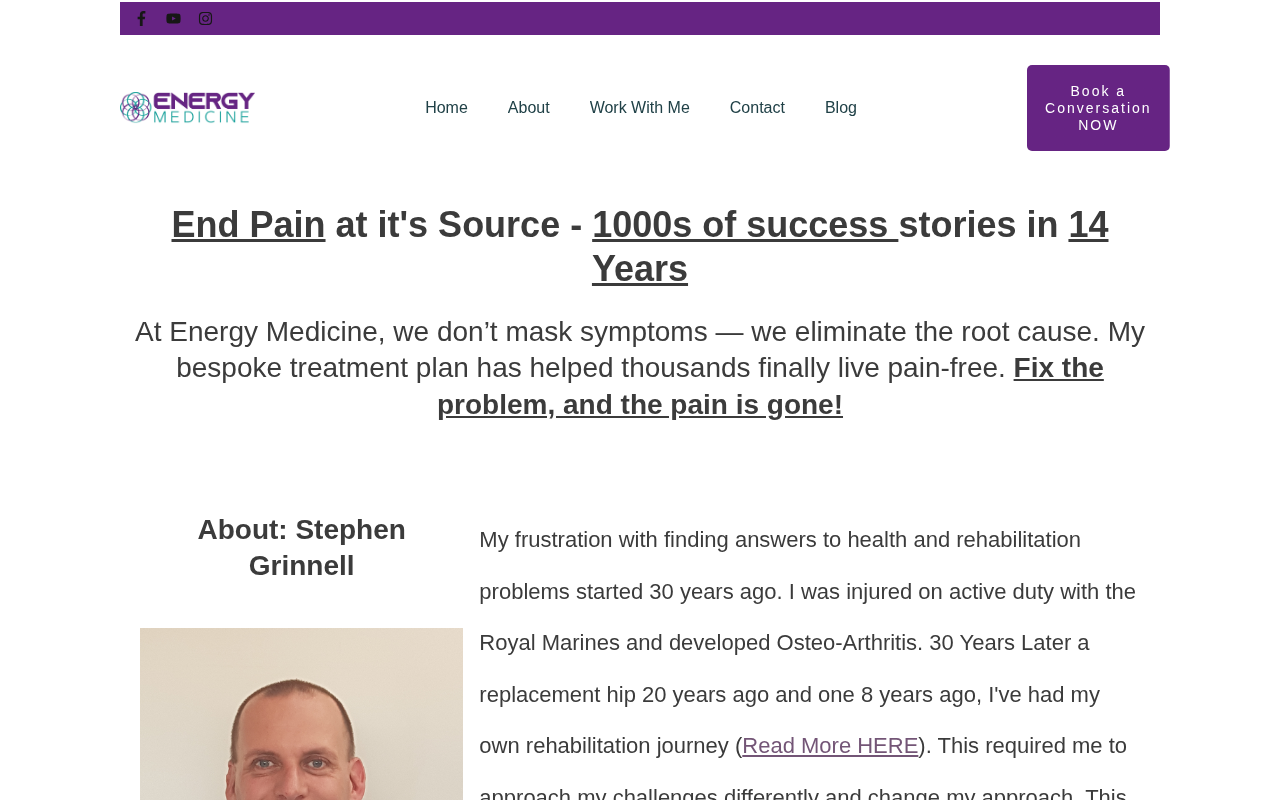Image resolution: width=1280 pixels, height=800 pixels.
Task: Open the YouTube social icon
Action: pos(173,18)
